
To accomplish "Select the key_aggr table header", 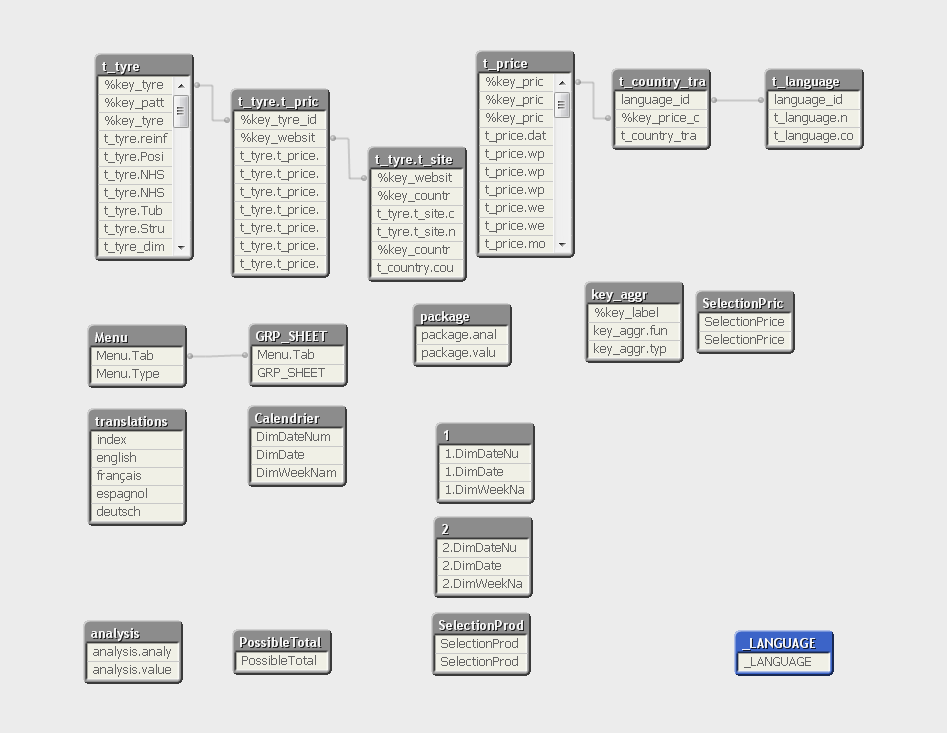I will pos(634,294).
